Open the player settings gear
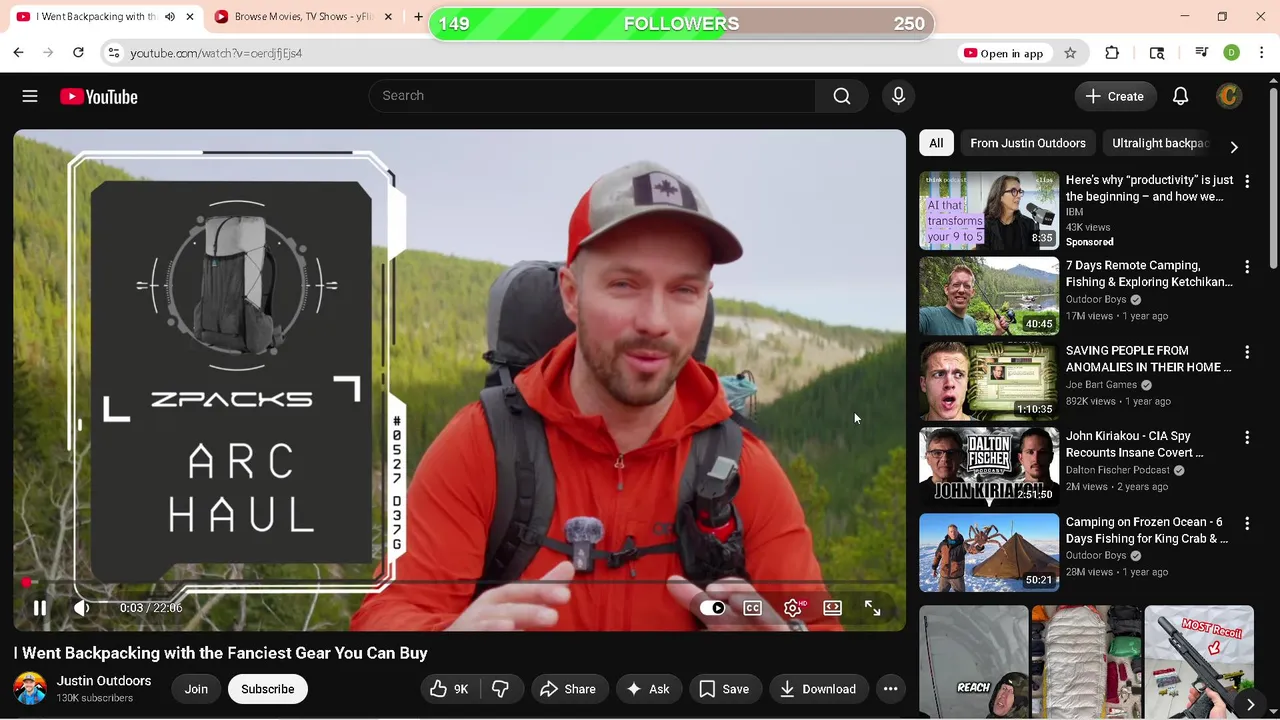 tap(793, 608)
